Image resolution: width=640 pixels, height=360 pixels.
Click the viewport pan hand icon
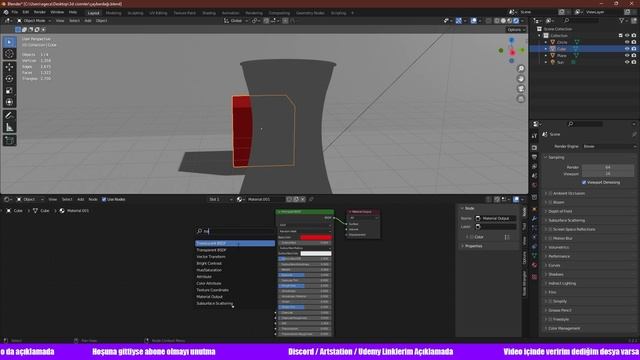point(521,79)
